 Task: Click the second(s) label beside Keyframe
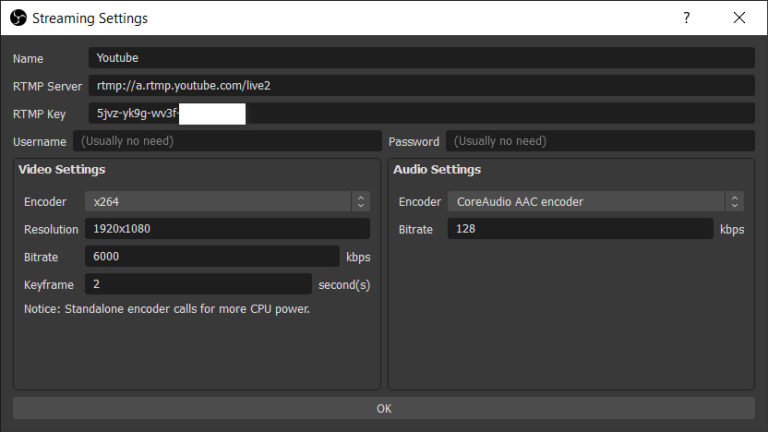[344, 285]
